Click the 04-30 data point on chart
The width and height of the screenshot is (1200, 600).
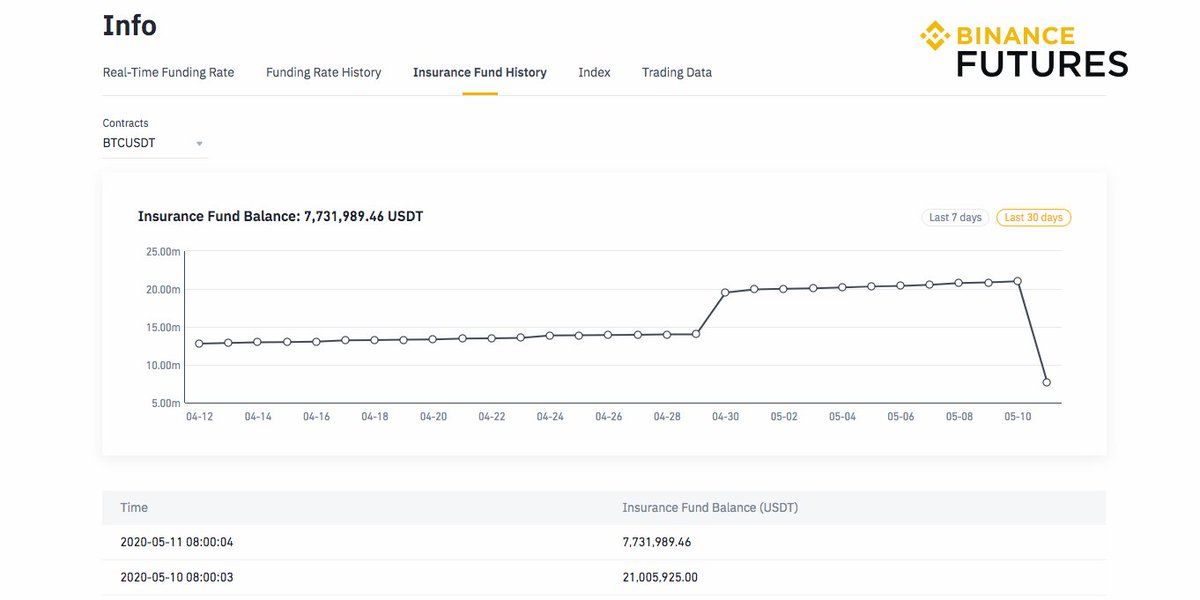[725, 293]
